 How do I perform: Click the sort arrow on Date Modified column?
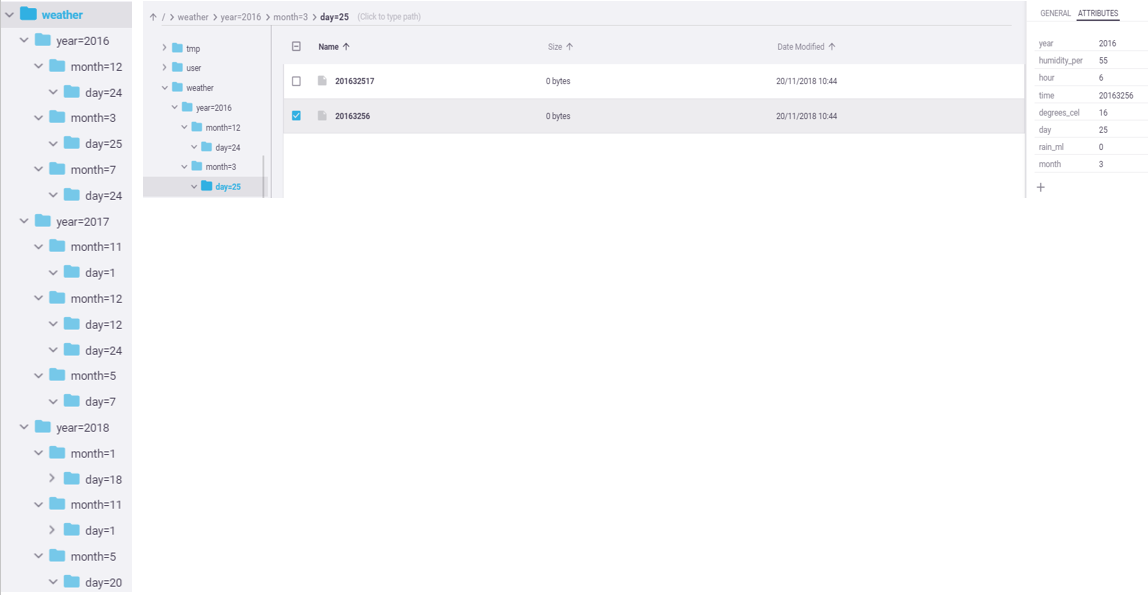coord(831,46)
